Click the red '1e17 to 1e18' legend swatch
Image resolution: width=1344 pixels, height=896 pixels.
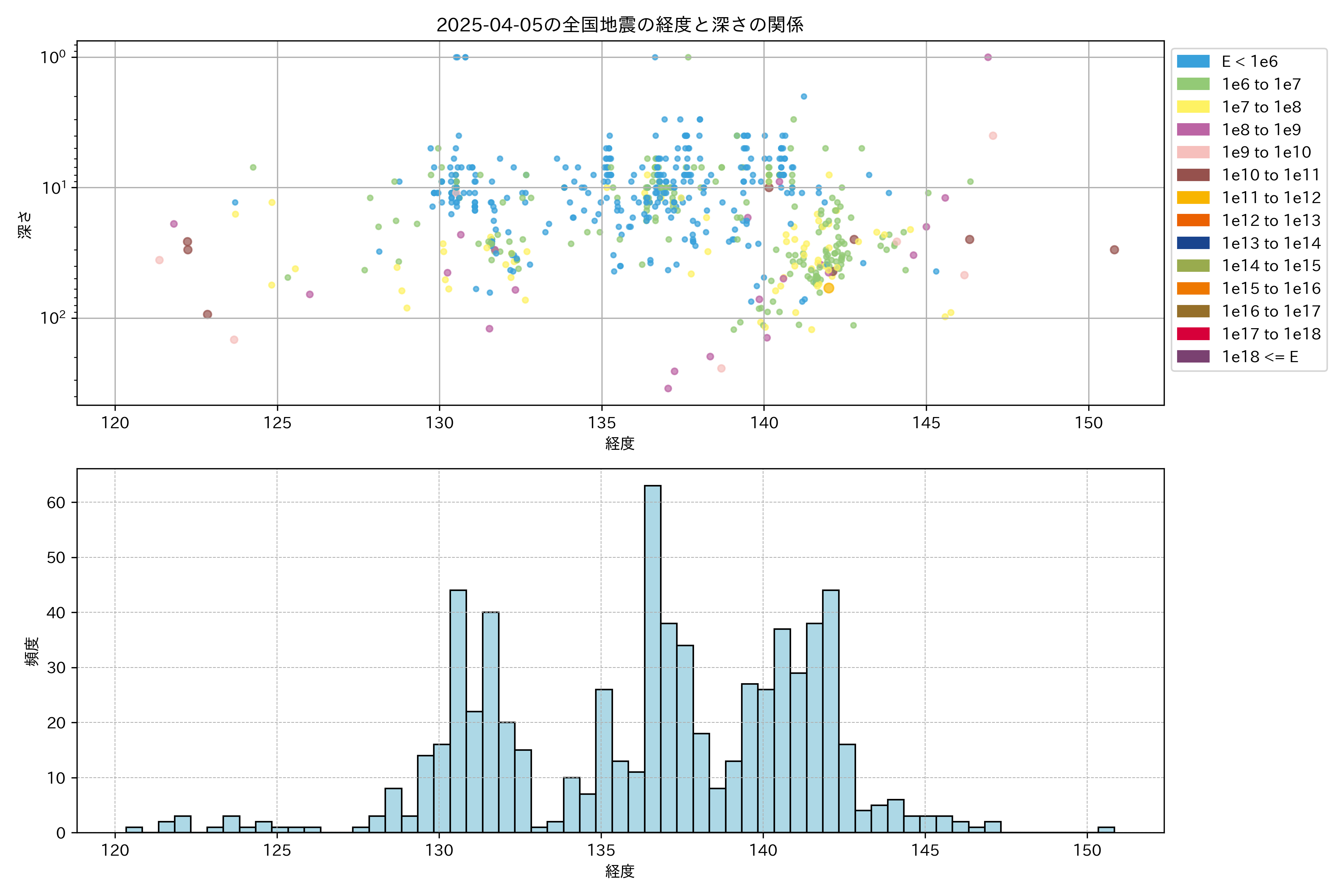pyautogui.click(x=1192, y=334)
